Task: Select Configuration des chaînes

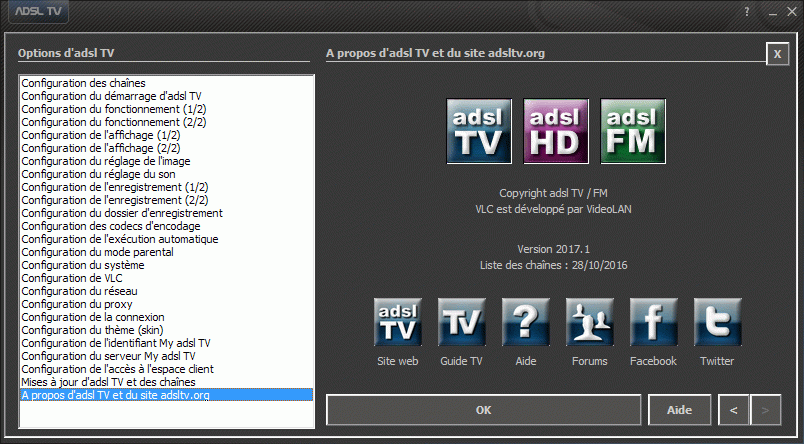Action: pos(166,83)
